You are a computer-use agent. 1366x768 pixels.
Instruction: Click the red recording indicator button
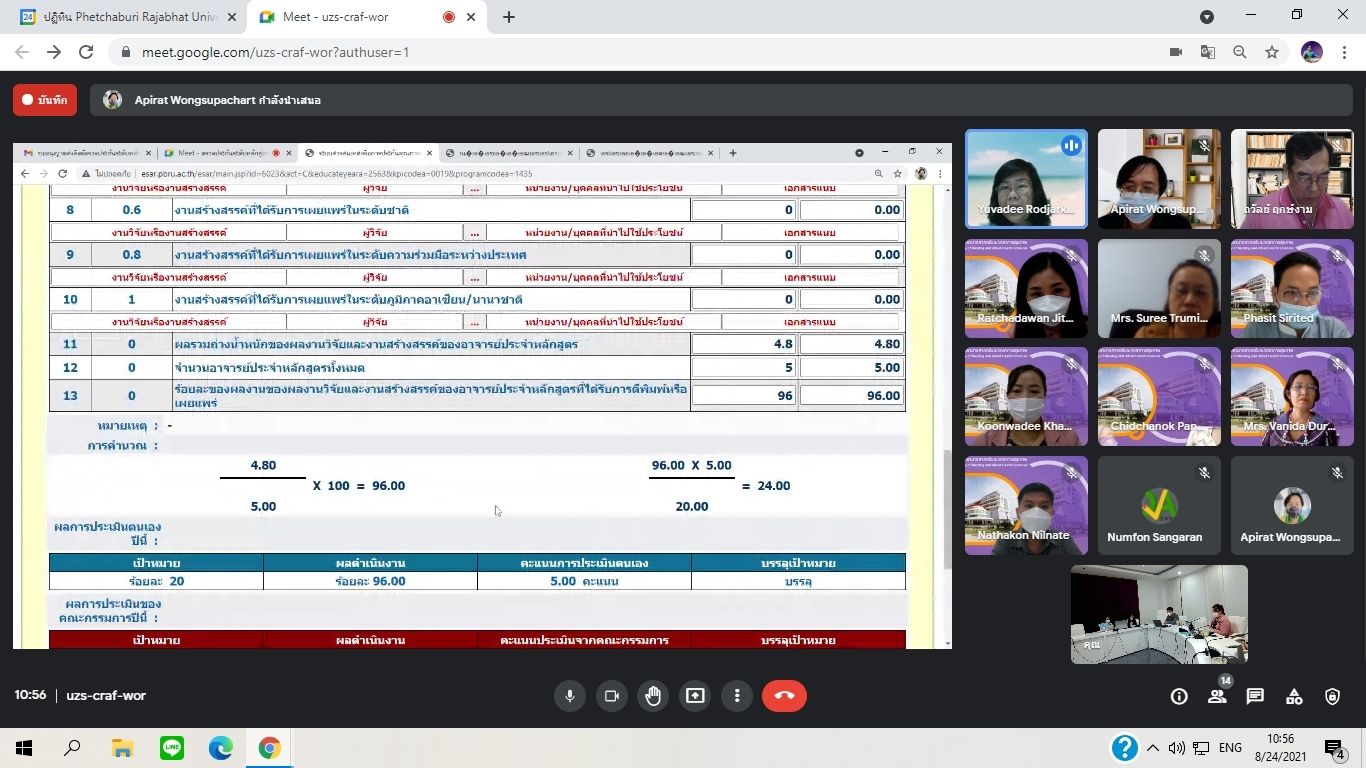[x=45, y=100]
